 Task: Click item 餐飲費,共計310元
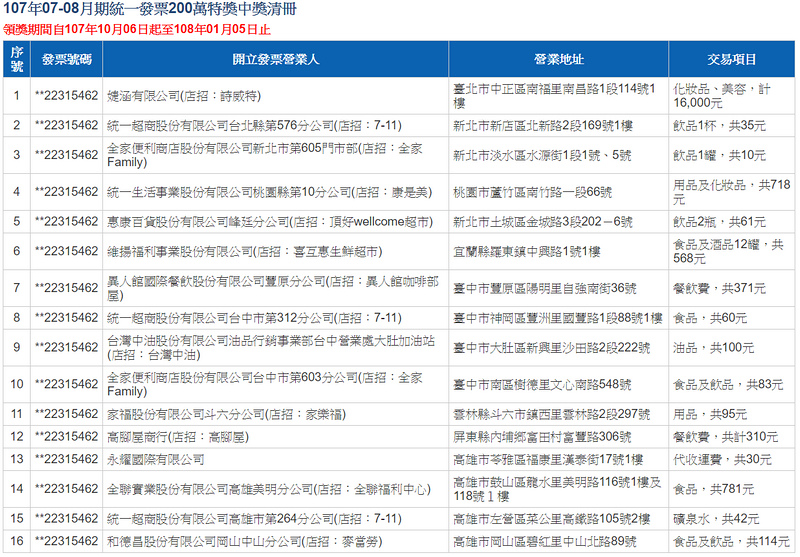pos(732,437)
